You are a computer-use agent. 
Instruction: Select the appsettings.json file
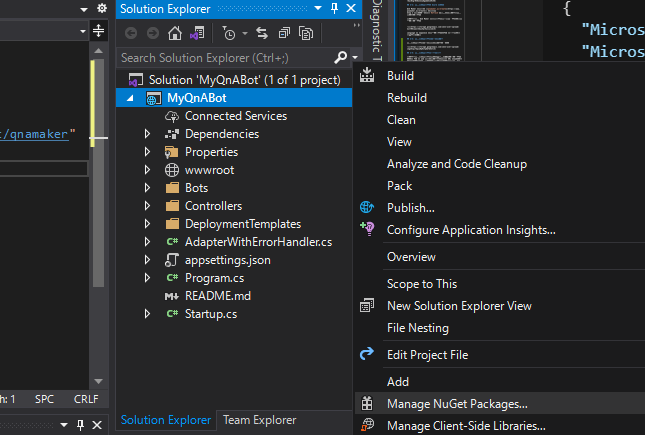pyautogui.click(x=227, y=260)
